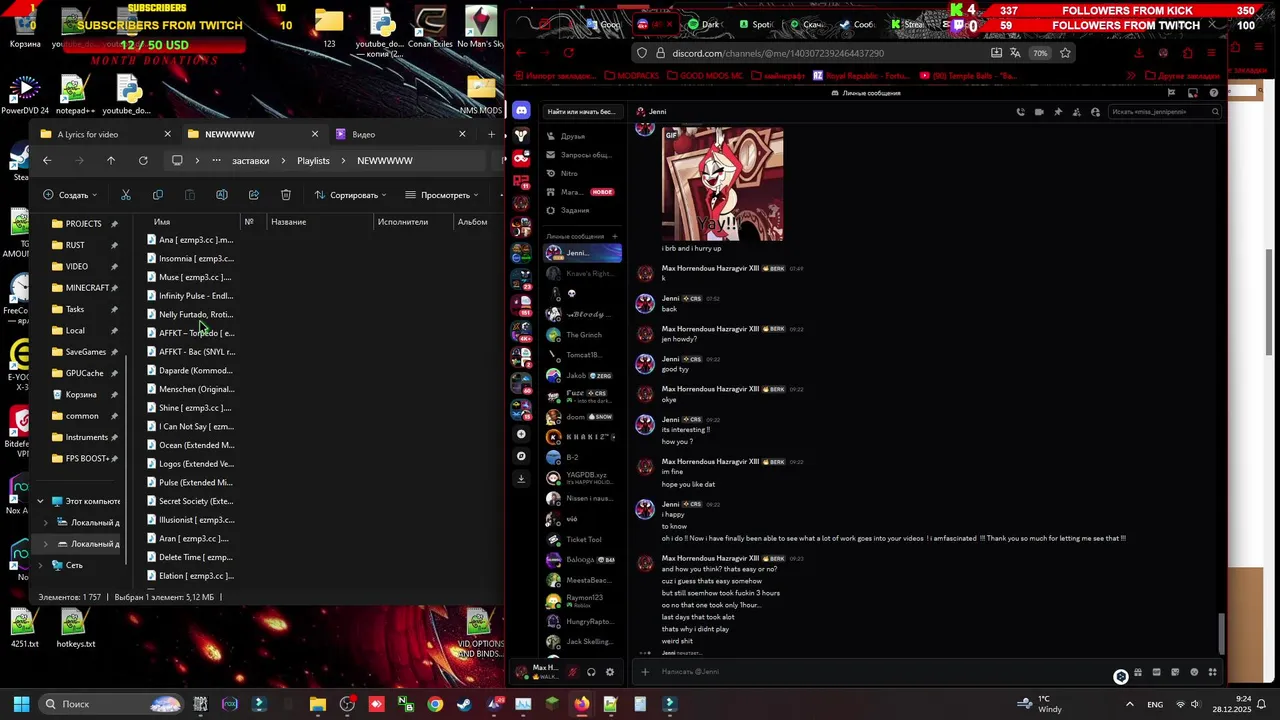Click Explorer cut scissors icon
Image resolution: width=1280 pixels, height=720 pixels.
126,195
